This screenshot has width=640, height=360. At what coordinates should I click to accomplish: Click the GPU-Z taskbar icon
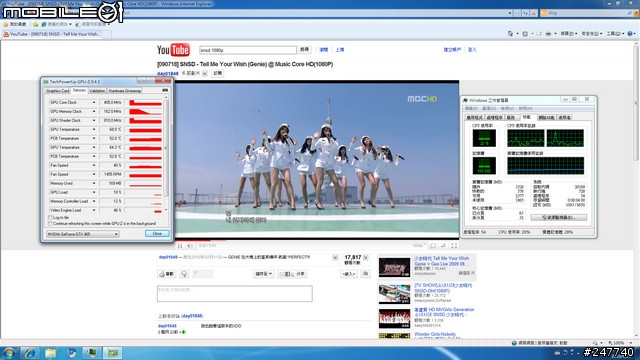pos(113,353)
